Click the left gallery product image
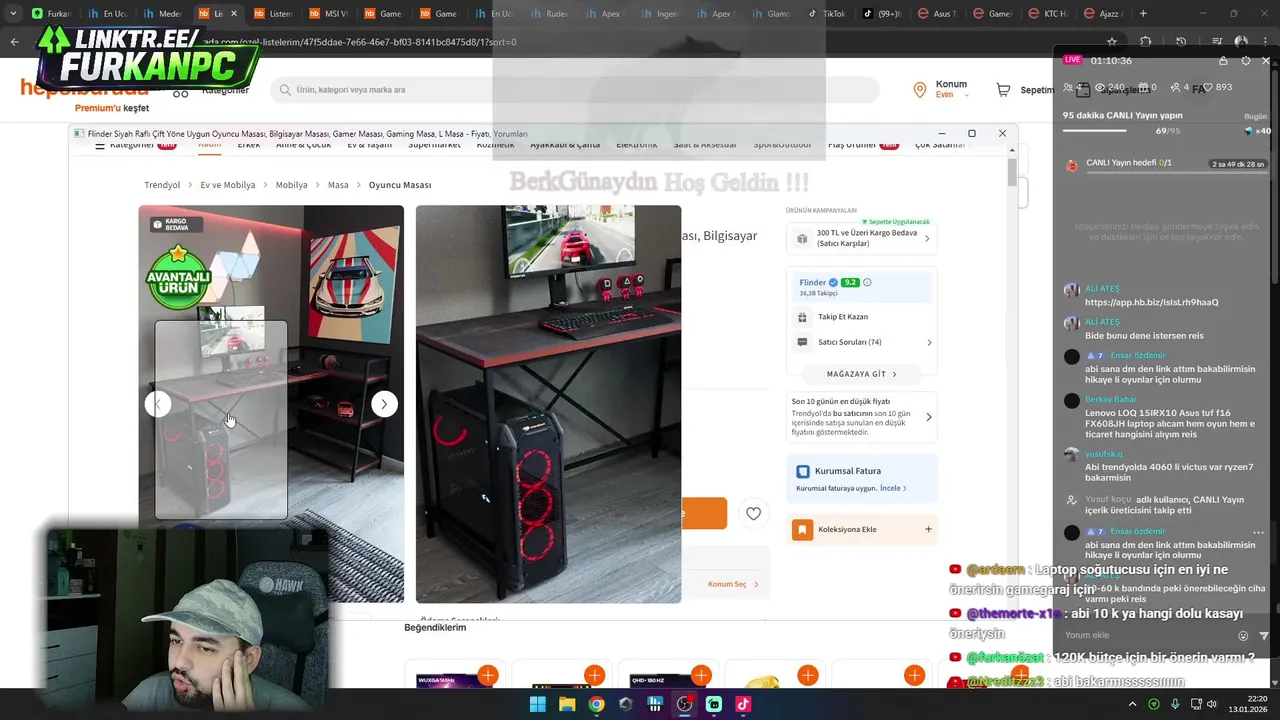 (x=271, y=404)
